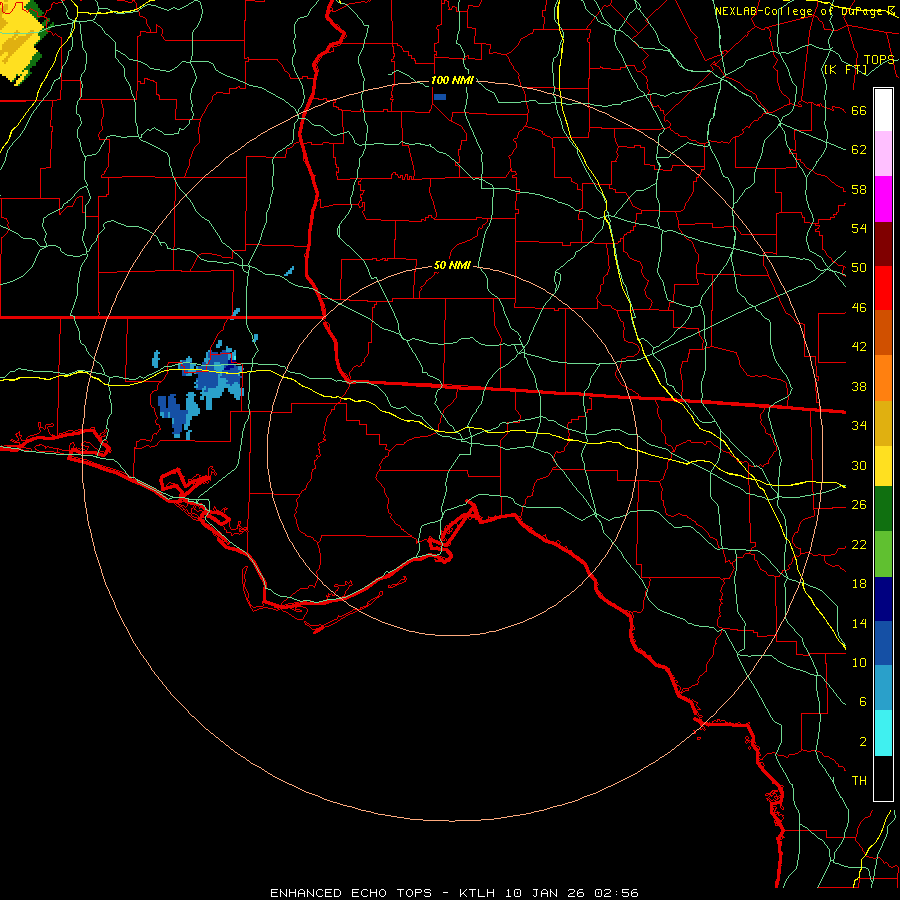Click the legend value 6
The image size is (900, 900).
862,702
